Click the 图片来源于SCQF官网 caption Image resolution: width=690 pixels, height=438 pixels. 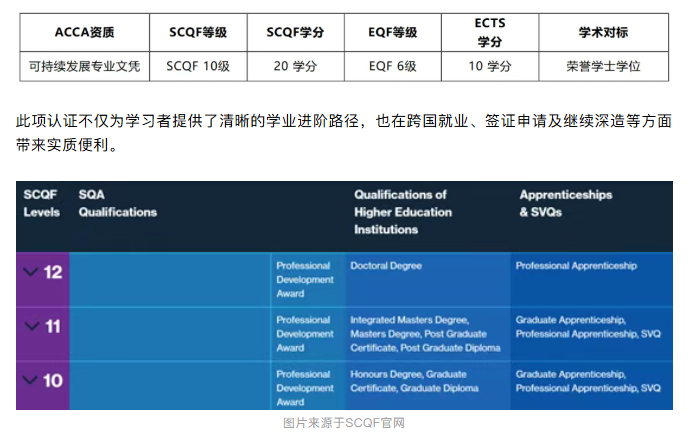(344, 423)
